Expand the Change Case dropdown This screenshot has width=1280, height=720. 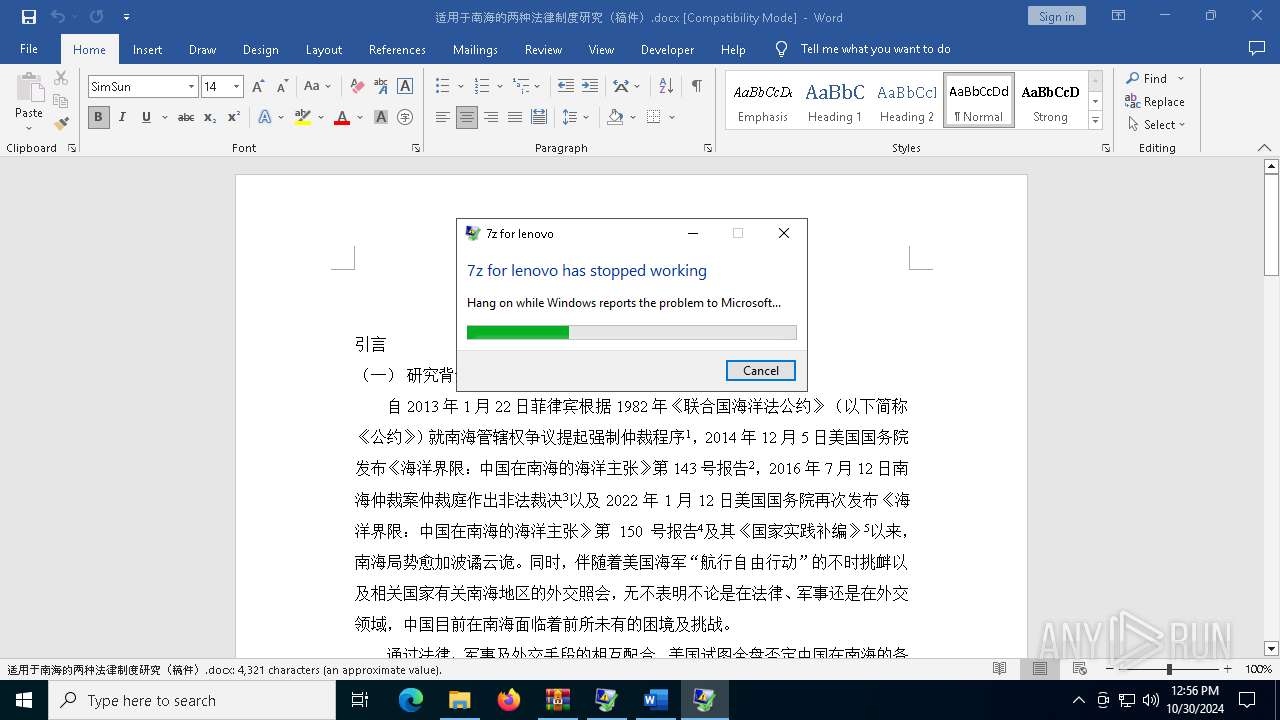318,87
